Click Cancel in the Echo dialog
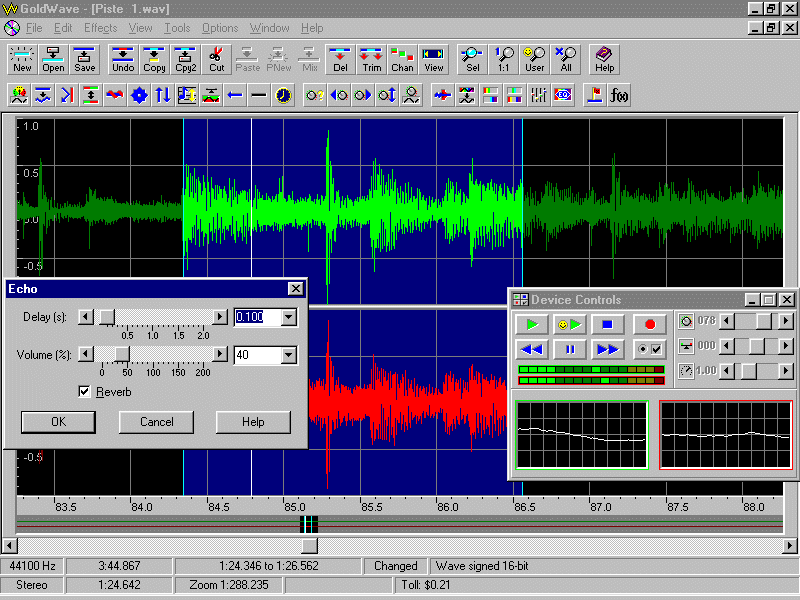The height and width of the screenshot is (600, 800). coord(157,422)
